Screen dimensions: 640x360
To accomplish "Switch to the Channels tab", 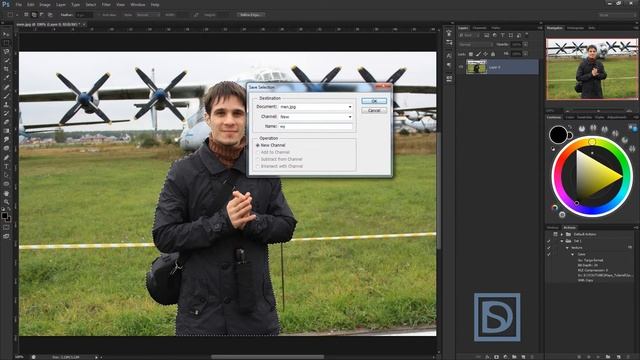I will coord(480,28).
